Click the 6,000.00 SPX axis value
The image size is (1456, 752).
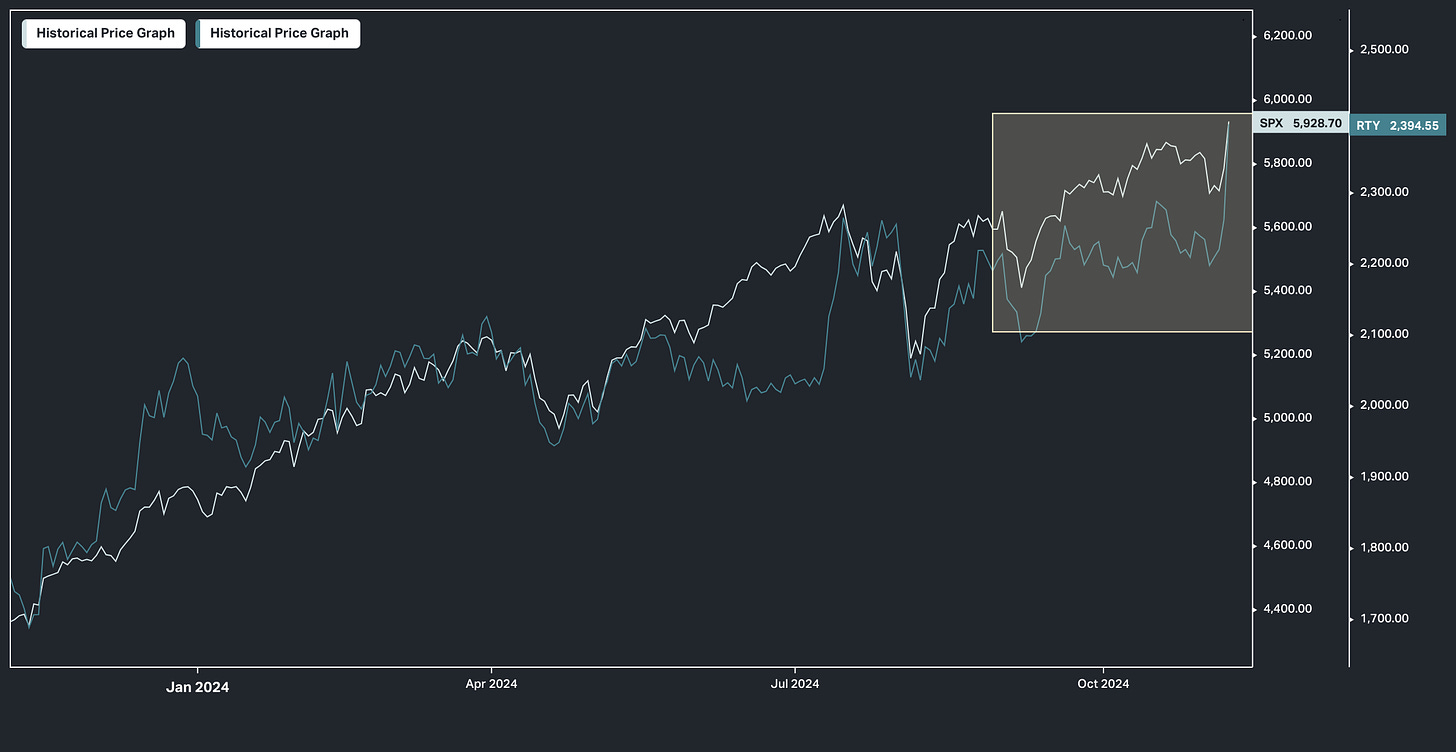pyautogui.click(x=1288, y=99)
